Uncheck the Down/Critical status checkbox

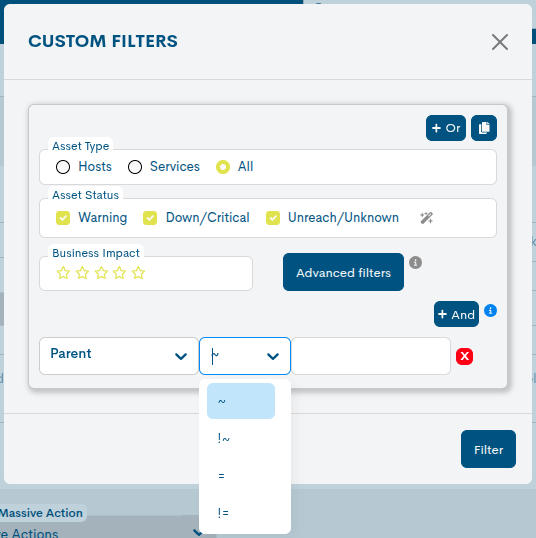pos(150,218)
